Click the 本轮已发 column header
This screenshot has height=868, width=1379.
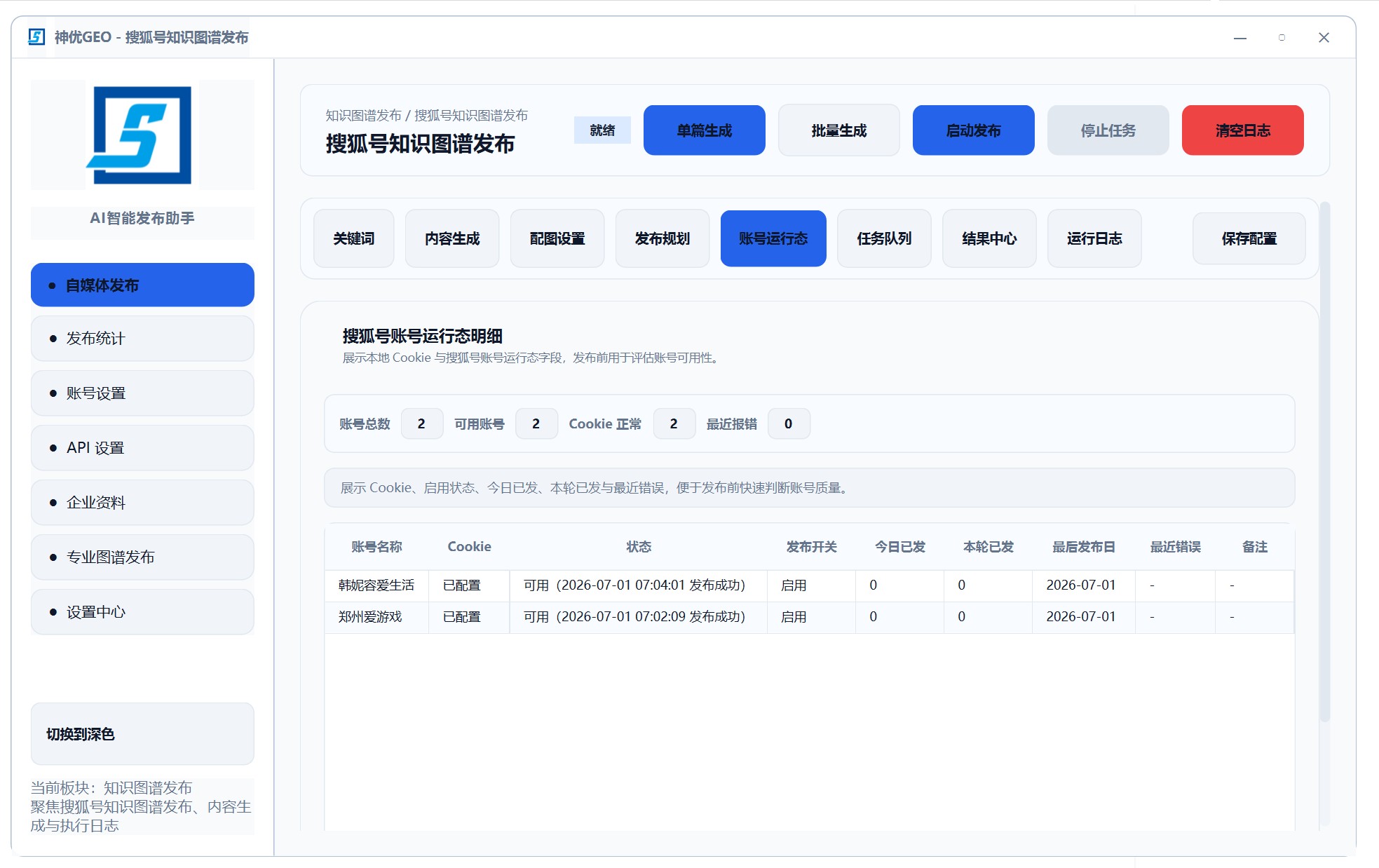(x=988, y=547)
